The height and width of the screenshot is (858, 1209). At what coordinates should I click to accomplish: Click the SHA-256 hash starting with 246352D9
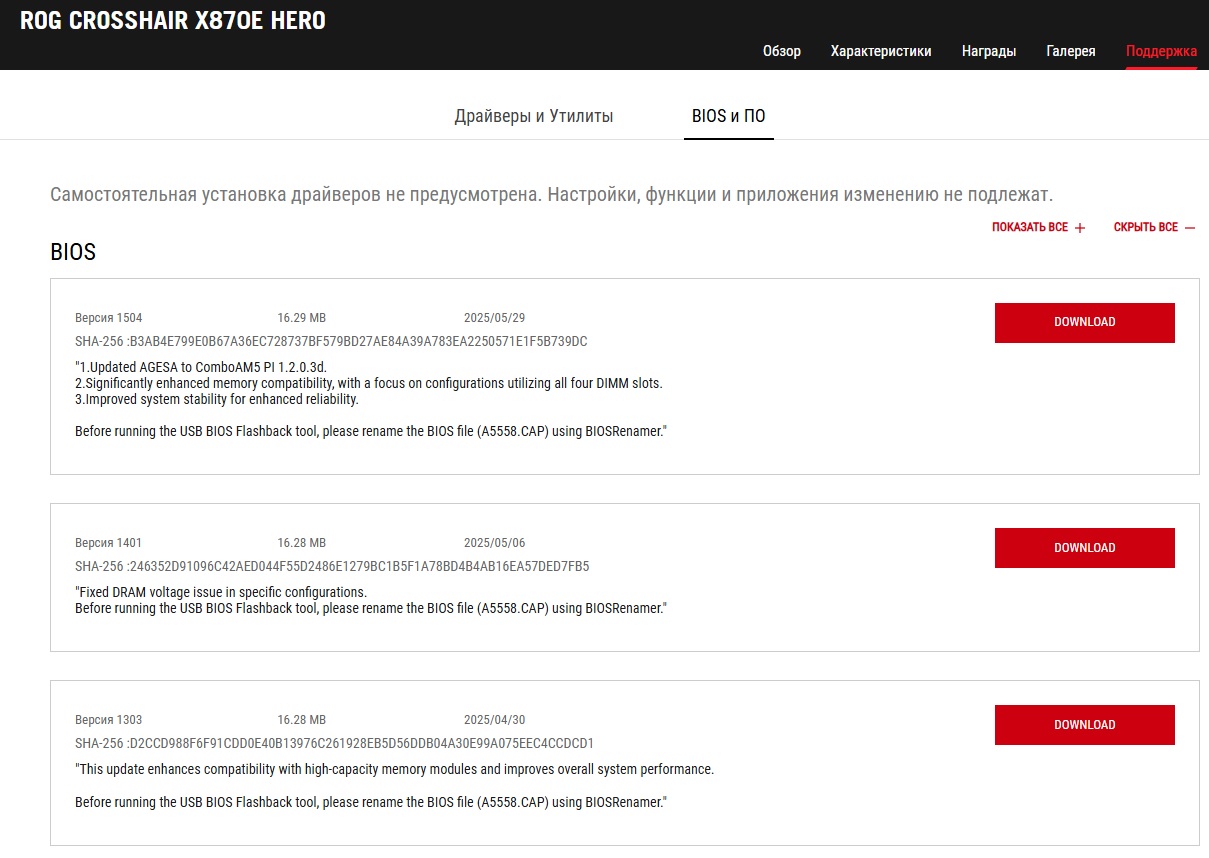coord(332,566)
